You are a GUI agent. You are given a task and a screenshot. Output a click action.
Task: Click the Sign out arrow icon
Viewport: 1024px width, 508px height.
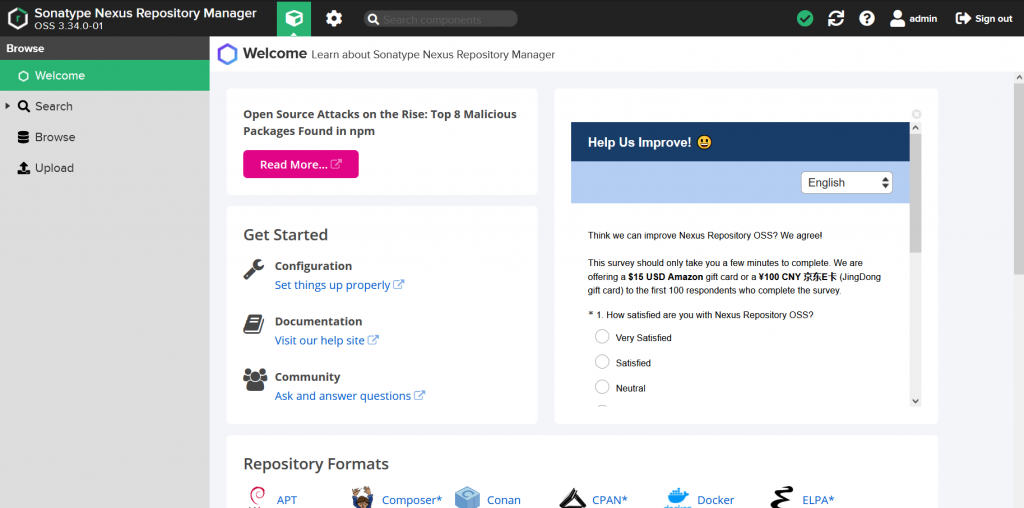(963, 18)
